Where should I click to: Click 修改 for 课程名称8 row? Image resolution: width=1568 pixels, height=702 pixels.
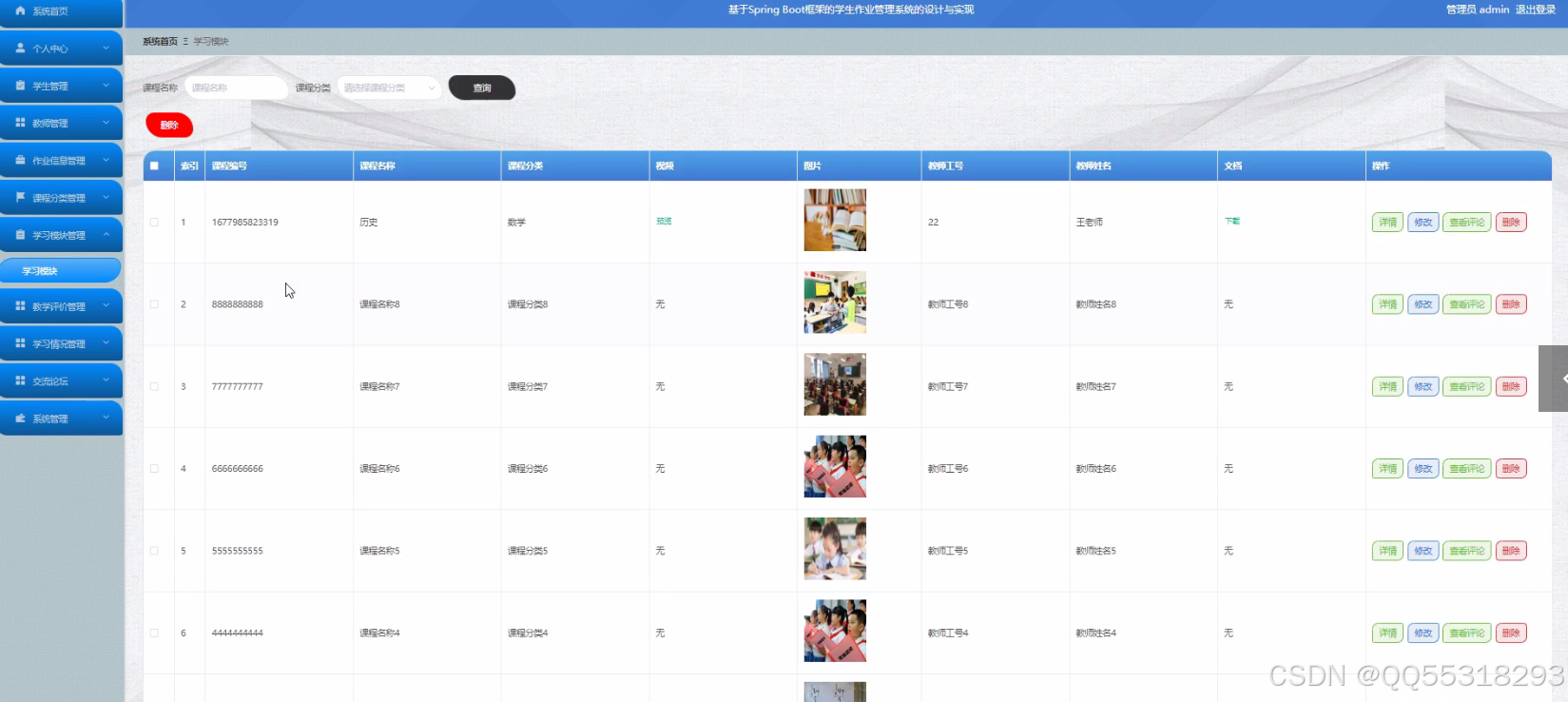click(1423, 304)
